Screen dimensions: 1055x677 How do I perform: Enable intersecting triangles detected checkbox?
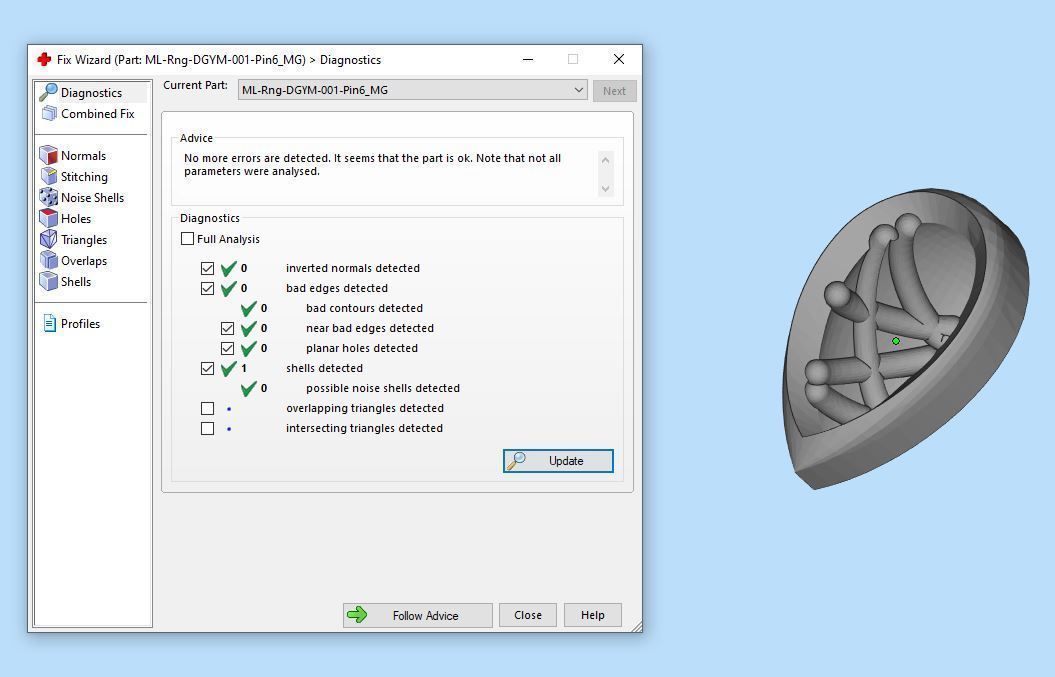207,429
